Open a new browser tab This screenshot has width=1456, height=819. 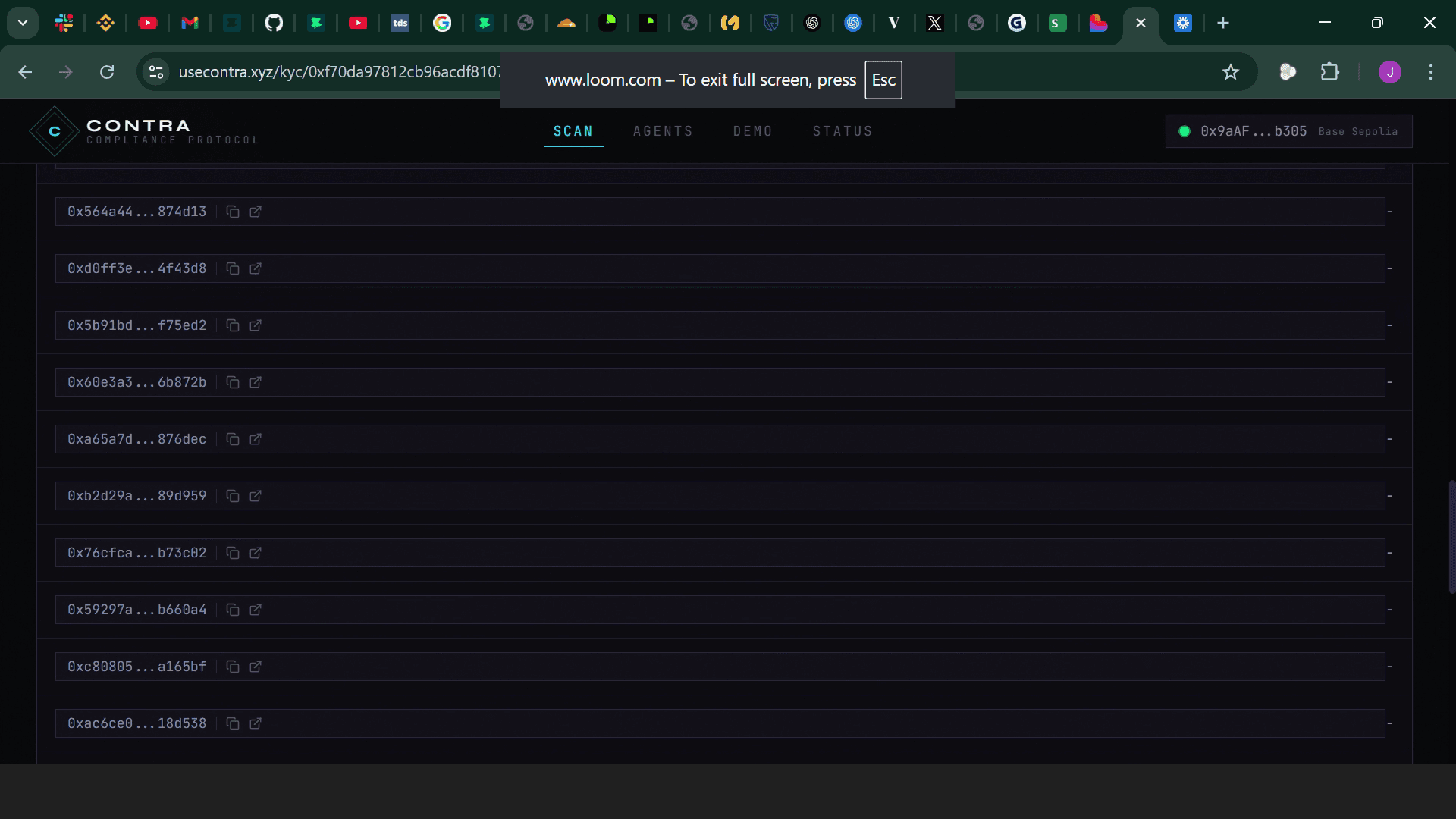click(x=1223, y=23)
